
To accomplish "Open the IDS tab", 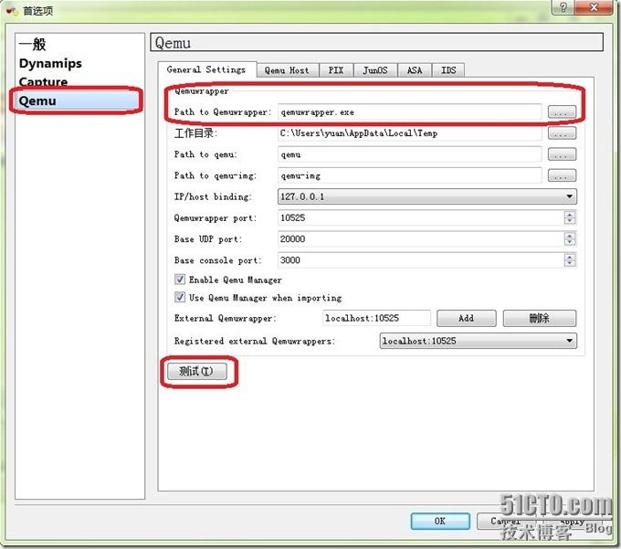I will (448, 71).
